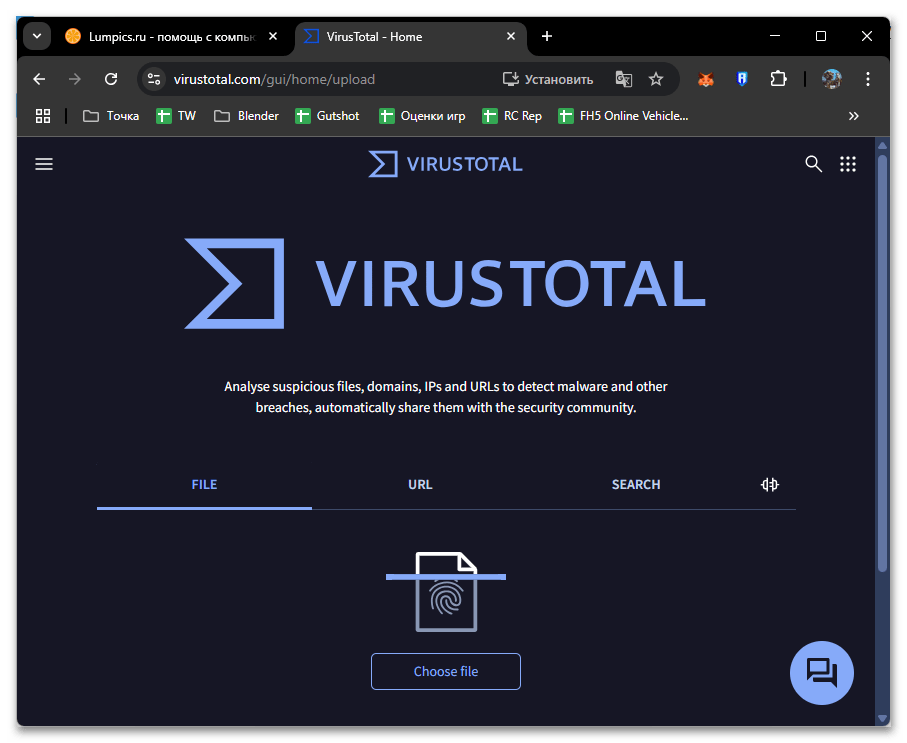
Task: Select the API icon tab next to SEARCH
Action: pos(769,484)
